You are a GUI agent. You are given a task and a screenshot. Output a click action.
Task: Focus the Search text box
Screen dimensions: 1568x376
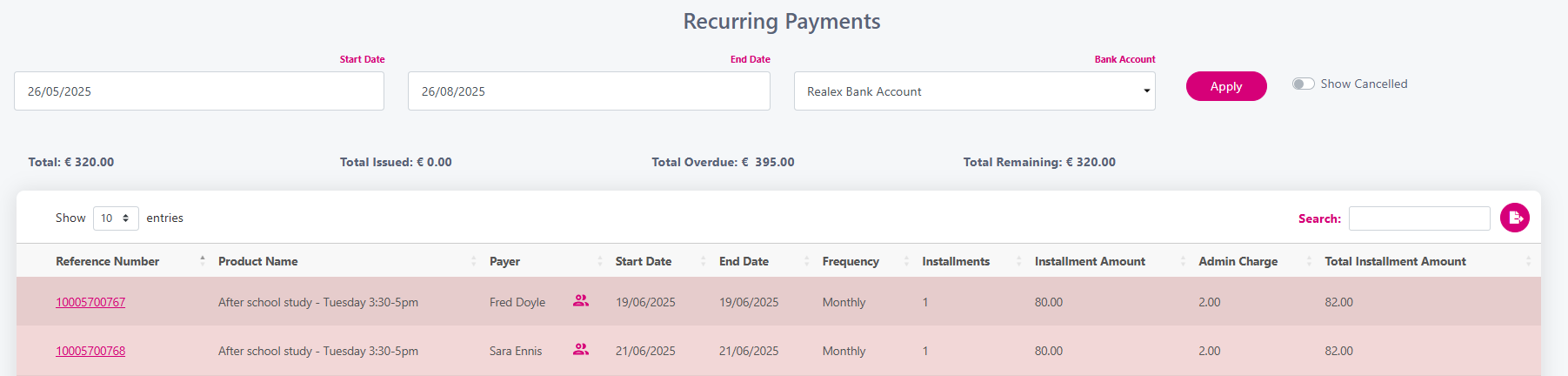tap(1418, 218)
